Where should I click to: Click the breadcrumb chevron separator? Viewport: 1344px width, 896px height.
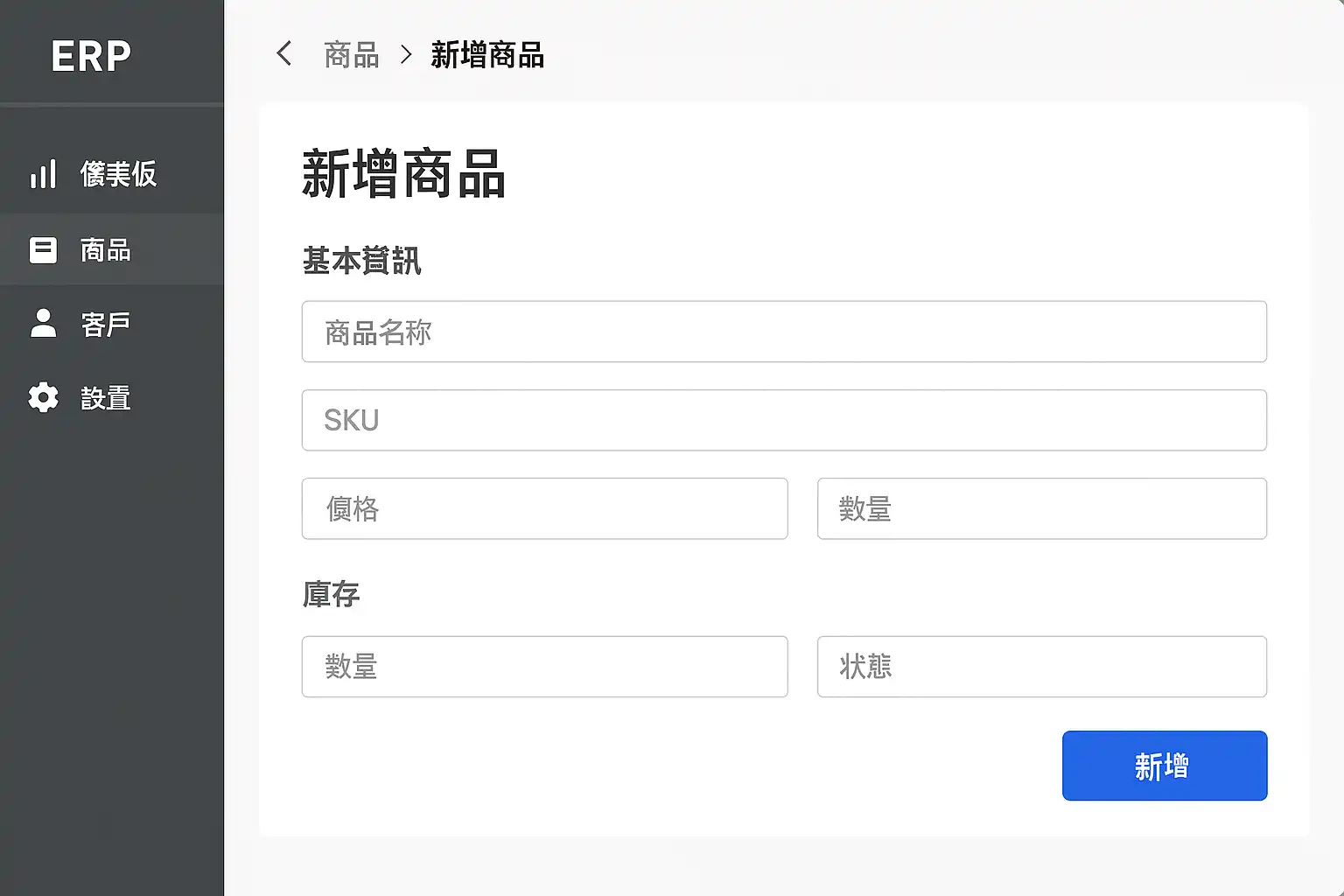pos(406,55)
